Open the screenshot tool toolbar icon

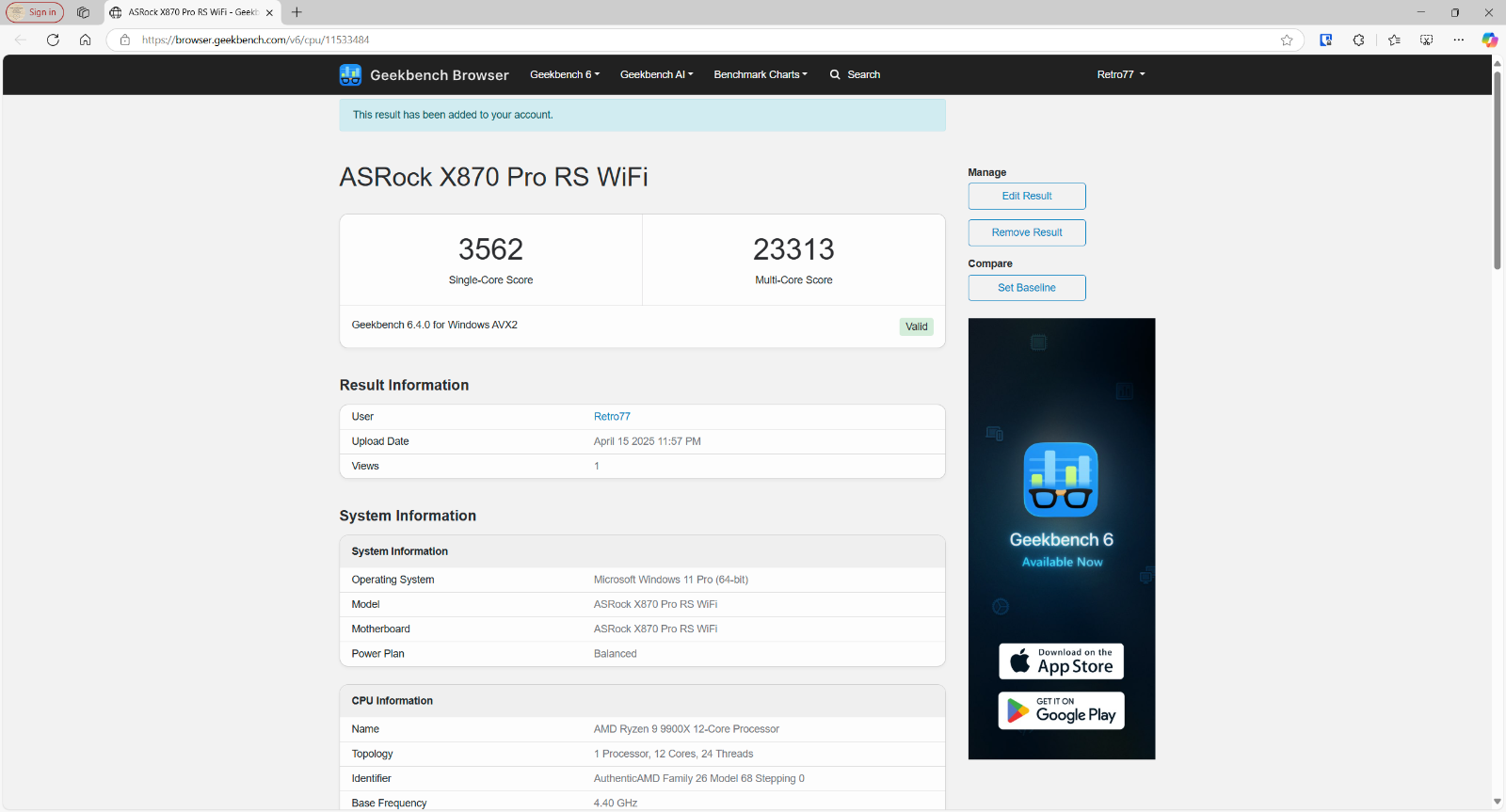pyautogui.click(x=1426, y=40)
